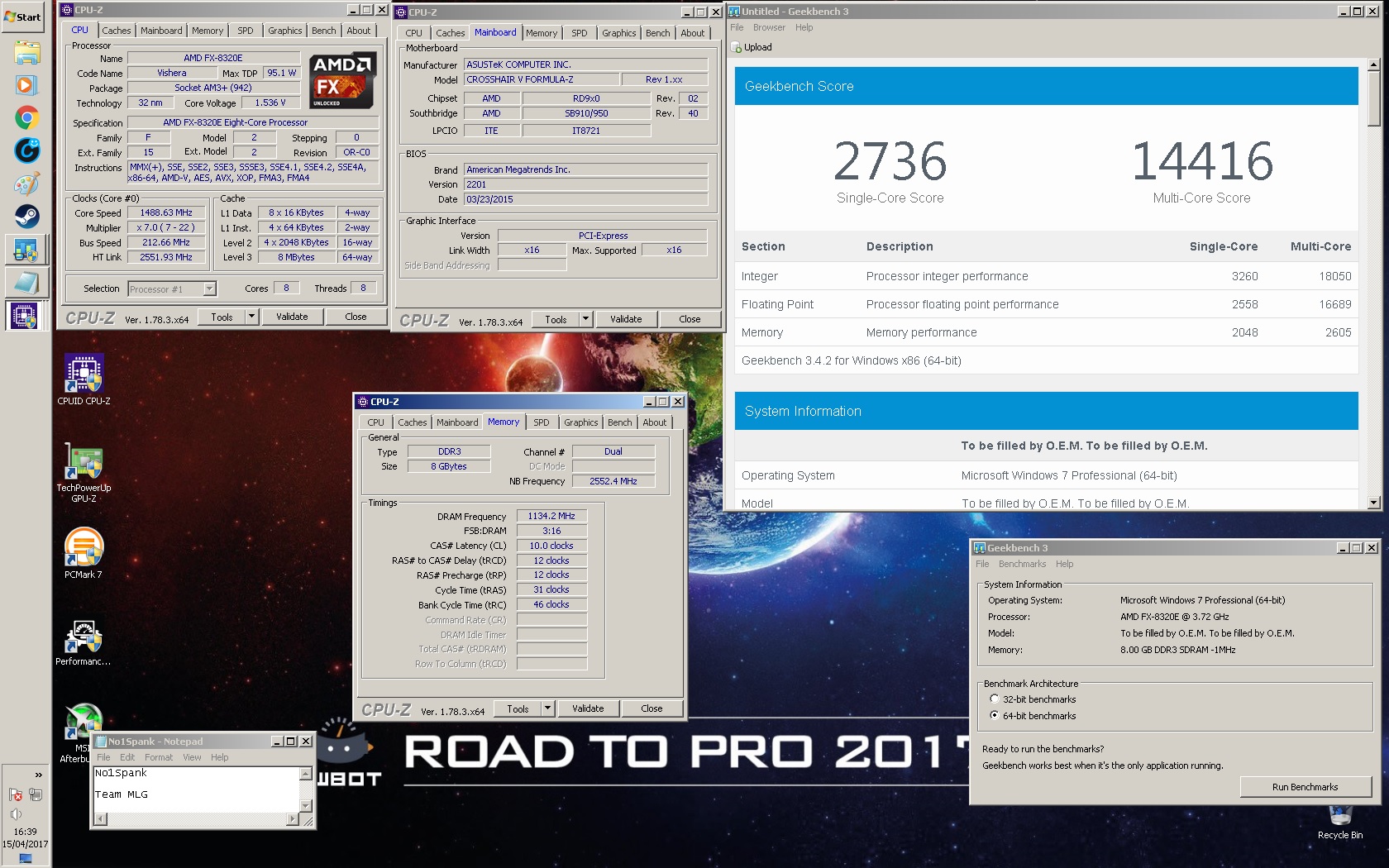Screen dimensions: 1389x868
Task: Open the CPUID CPU-Z desktop shortcut
Action: [x=84, y=379]
